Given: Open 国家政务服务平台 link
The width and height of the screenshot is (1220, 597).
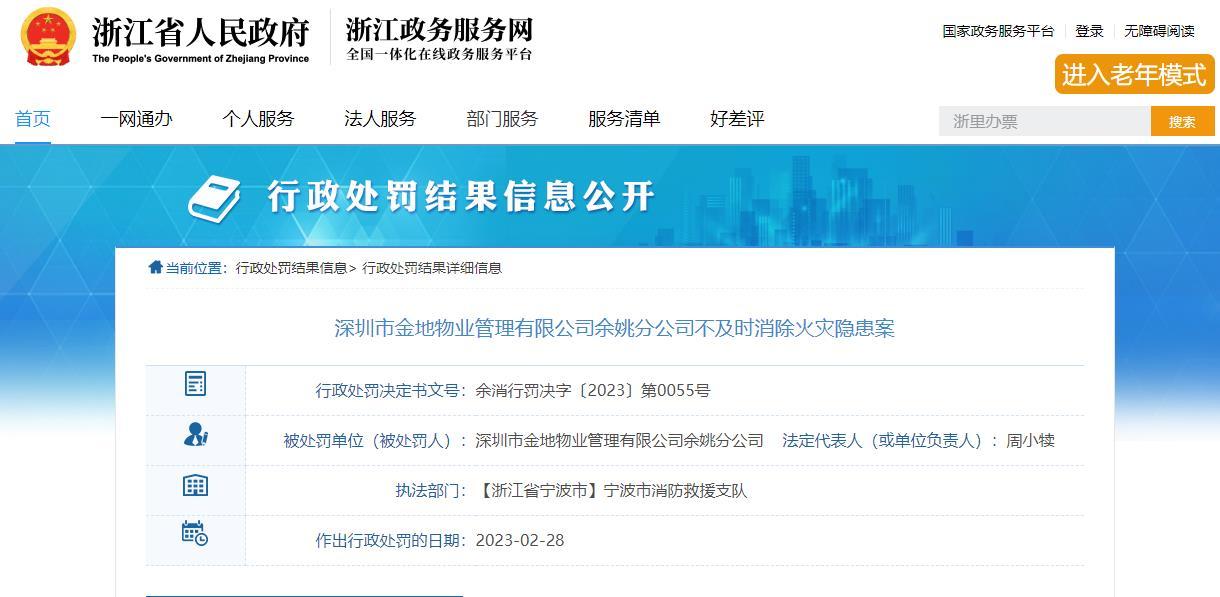Looking at the screenshot, I should point(998,31).
